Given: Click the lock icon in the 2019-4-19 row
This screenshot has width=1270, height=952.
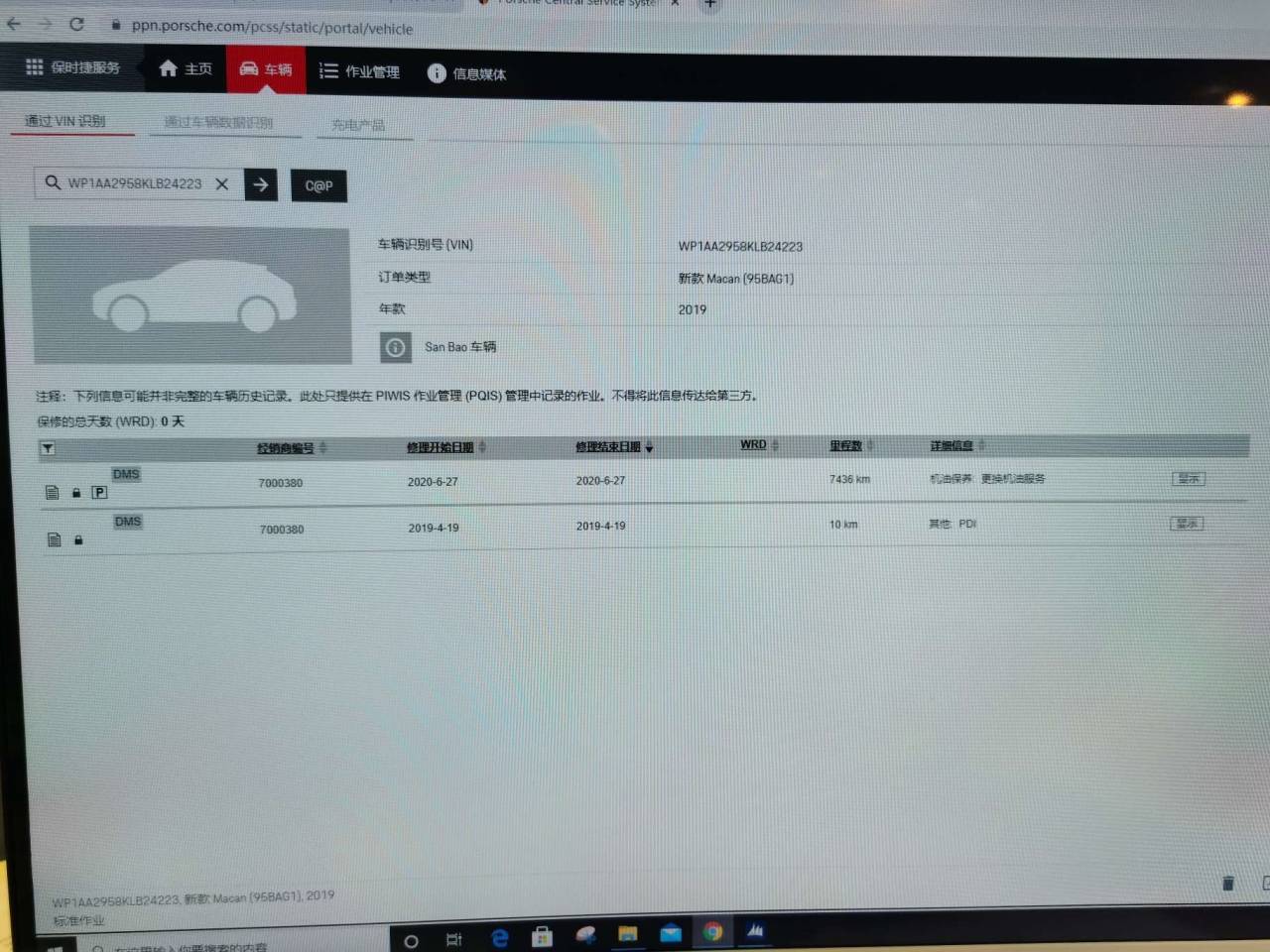Looking at the screenshot, I should point(78,540).
